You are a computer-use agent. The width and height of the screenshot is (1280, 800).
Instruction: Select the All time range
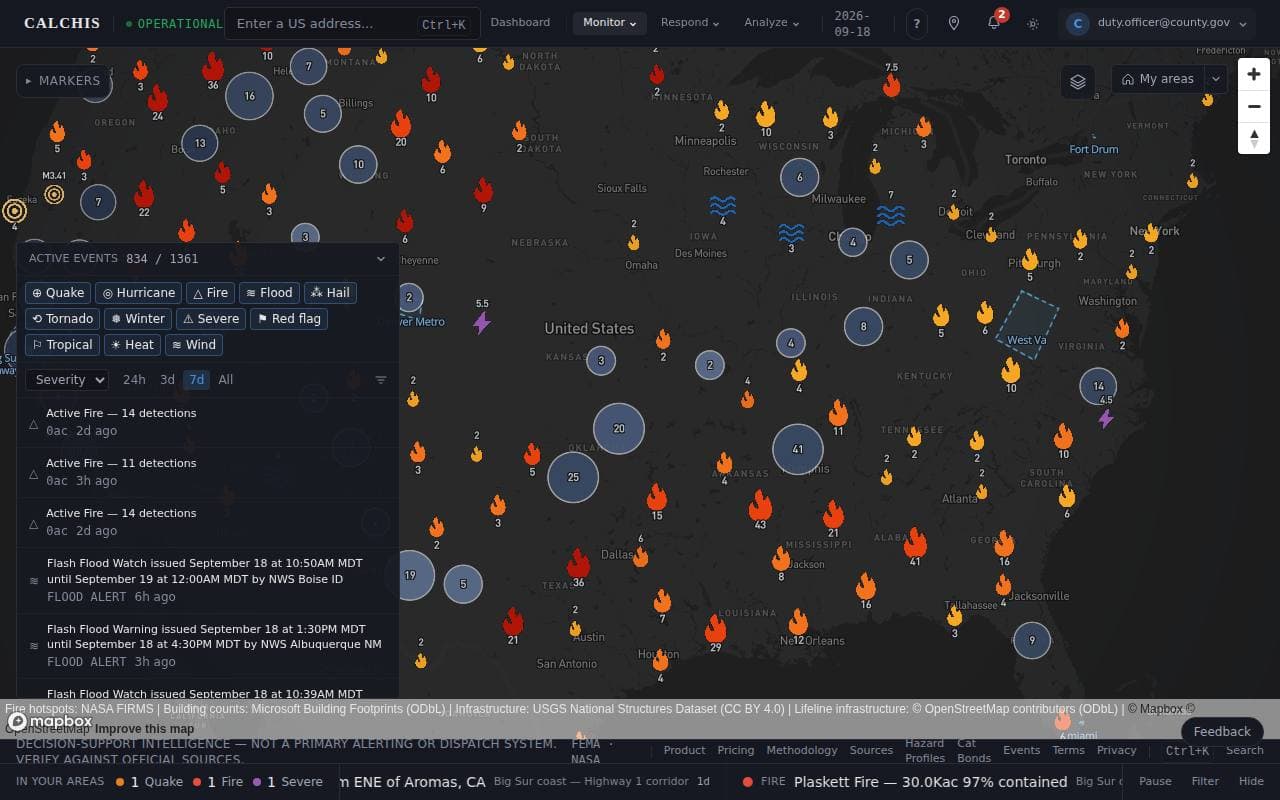(226, 380)
